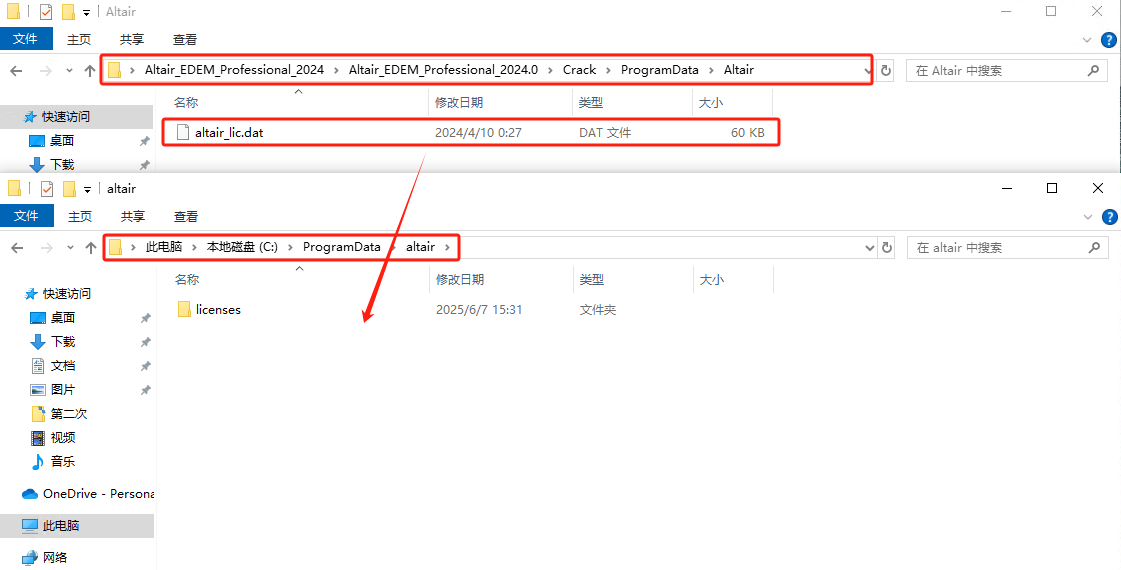Select 快速访问 in lower window sidebar
Image resolution: width=1121 pixels, height=570 pixels.
(66, 293)
